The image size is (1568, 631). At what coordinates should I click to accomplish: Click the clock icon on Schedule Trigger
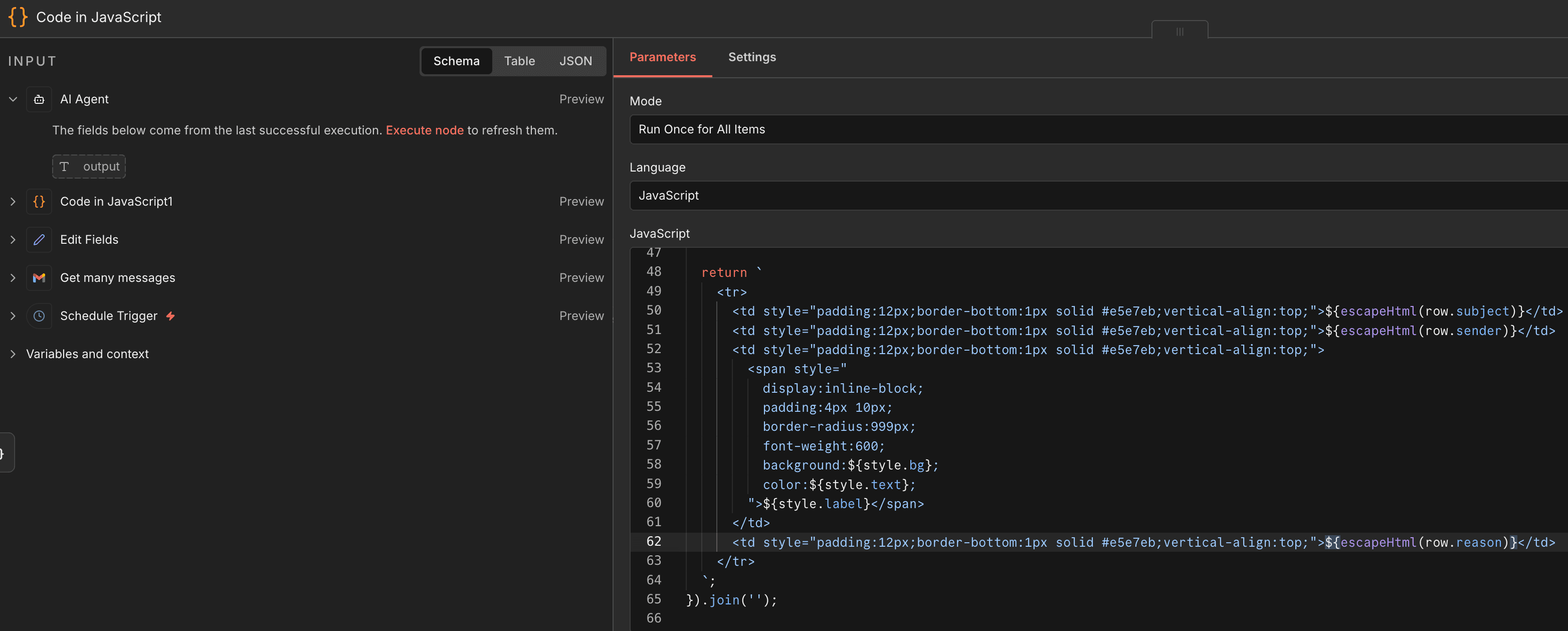pyautogui.click(x=39, y=315)
